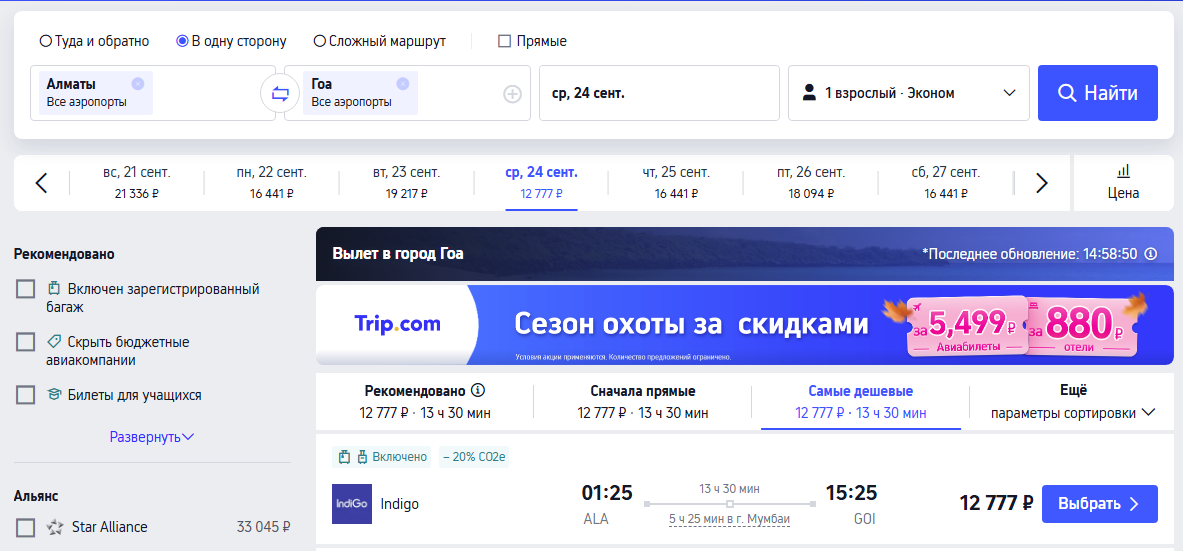Tick the Star Alliance filter
The height and width of the screenshot is (551, 1183).
coord(26,527)
